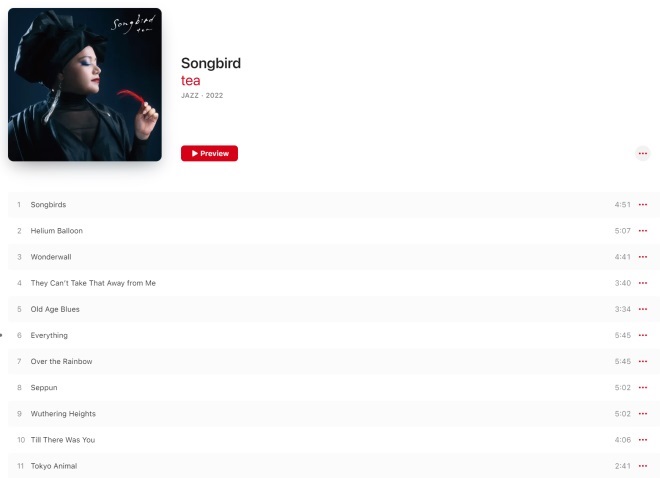660x478 pixels.
Task: Click the red Preview play button
Action: tap(209, 154)
